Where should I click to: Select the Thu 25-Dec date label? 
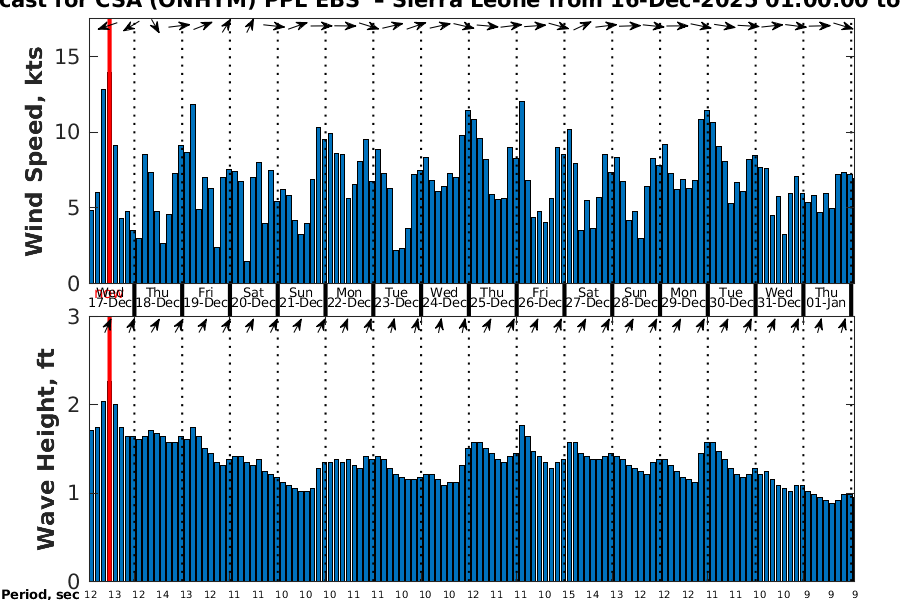[492, 297]
